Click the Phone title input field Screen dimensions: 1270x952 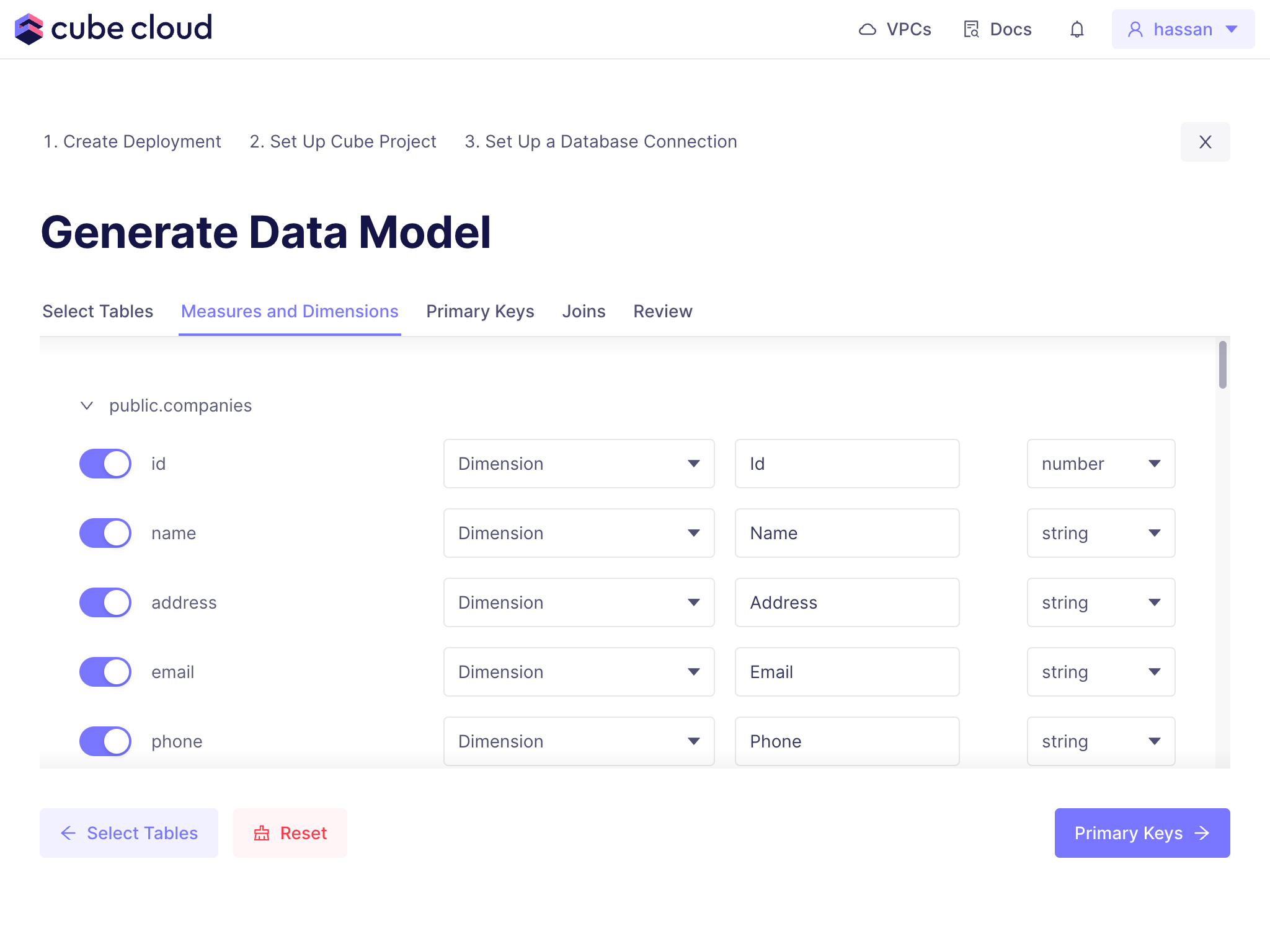tap(847, 741)
